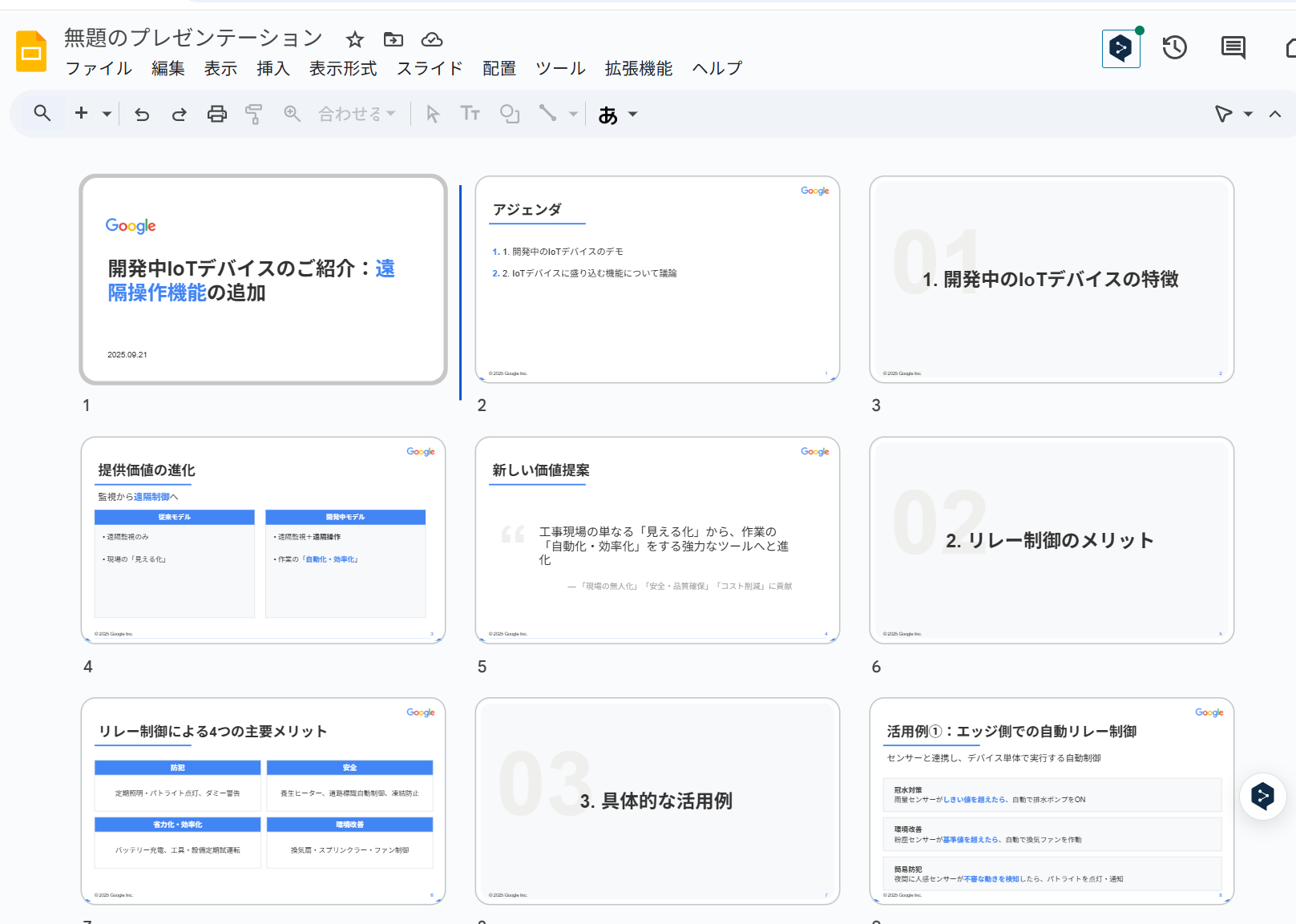Open the Redo button
Screen dimensions: 1296x924
tap(178, 114)
